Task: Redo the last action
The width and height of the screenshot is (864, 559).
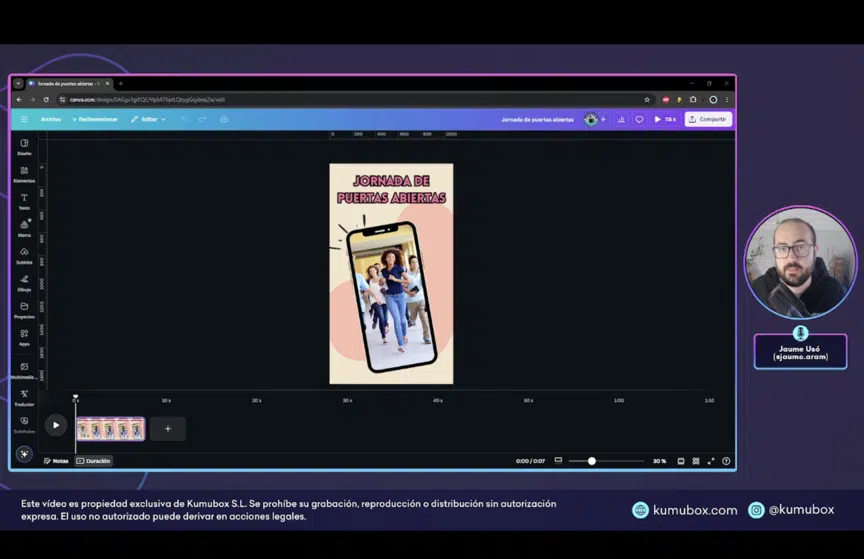Action: [202, 119]
